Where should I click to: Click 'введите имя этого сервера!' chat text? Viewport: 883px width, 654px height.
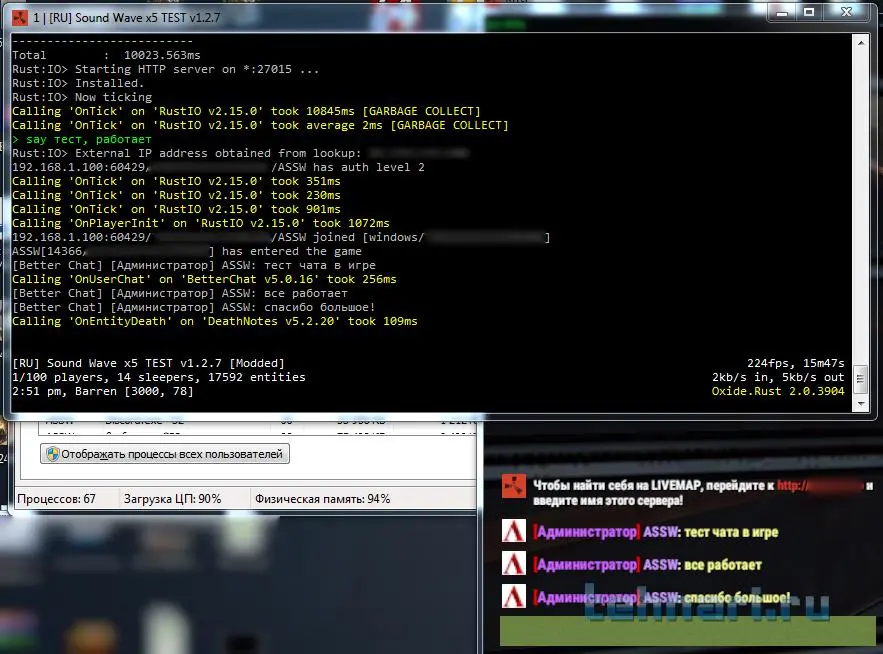608,501
